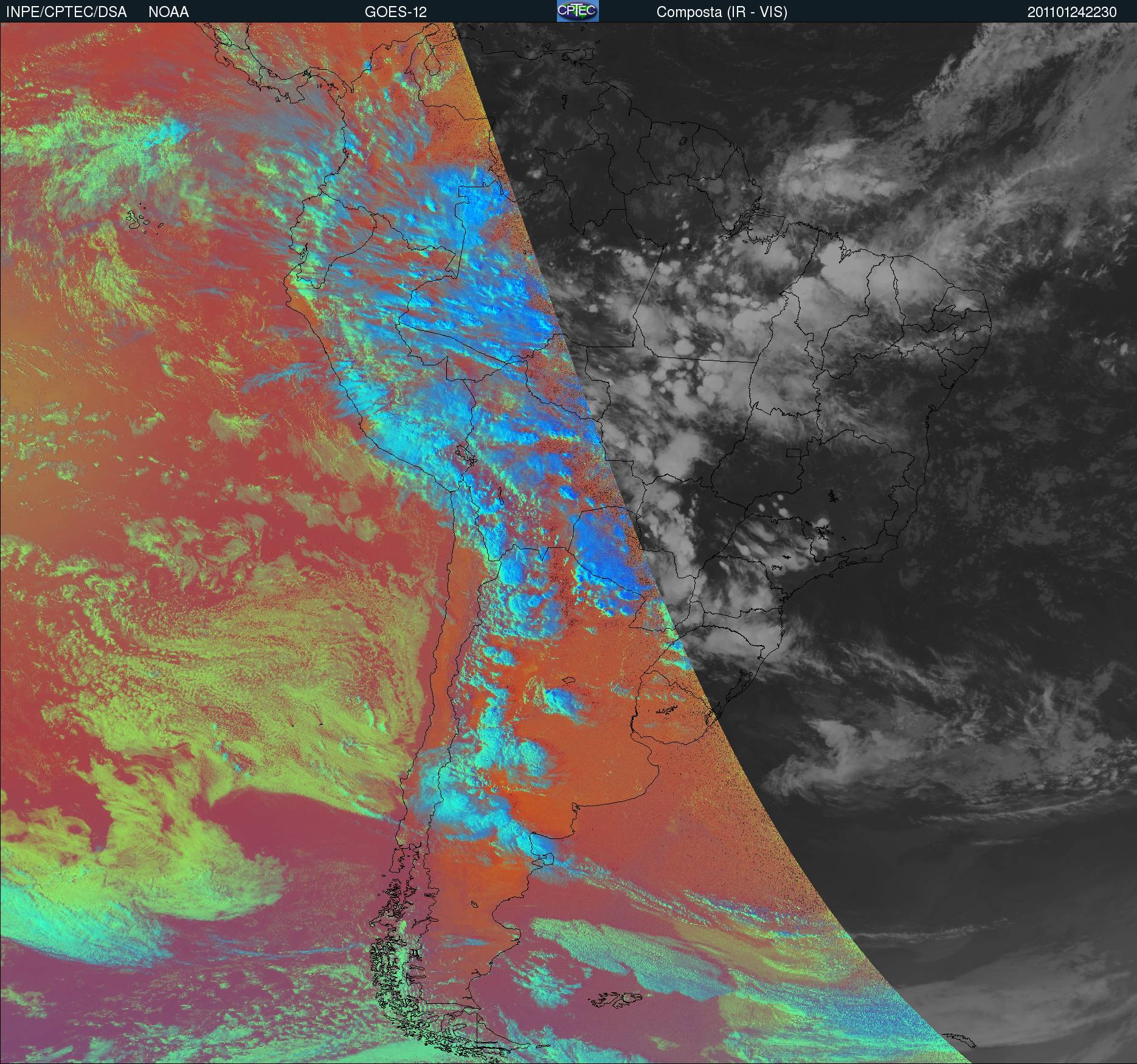The image size is (1137, 1064).
Task: Select the GOES-12 satellite label
Action: pyautogui.click(x=396, y=12)
